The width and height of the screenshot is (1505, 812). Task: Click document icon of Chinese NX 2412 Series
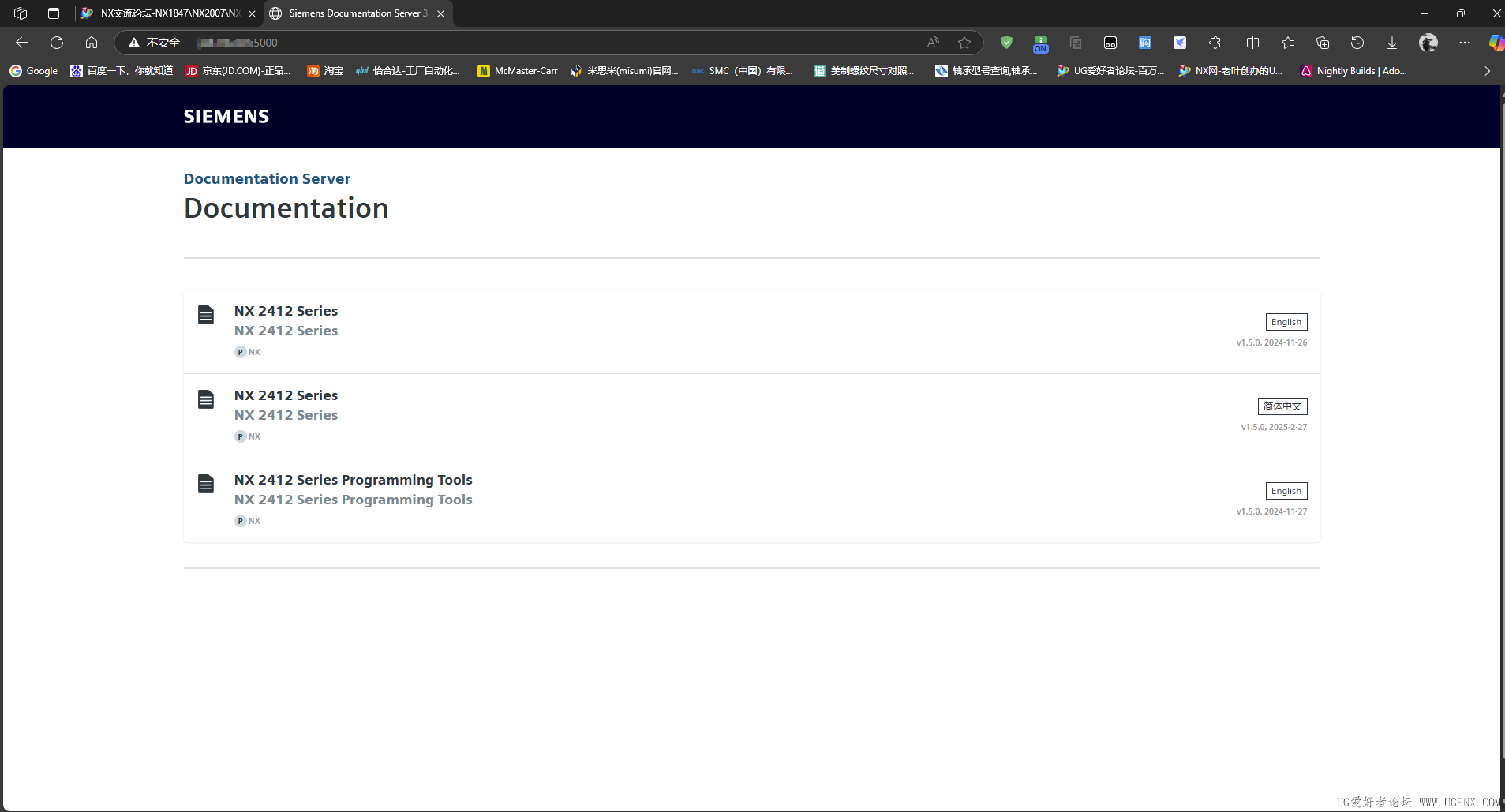206,400
